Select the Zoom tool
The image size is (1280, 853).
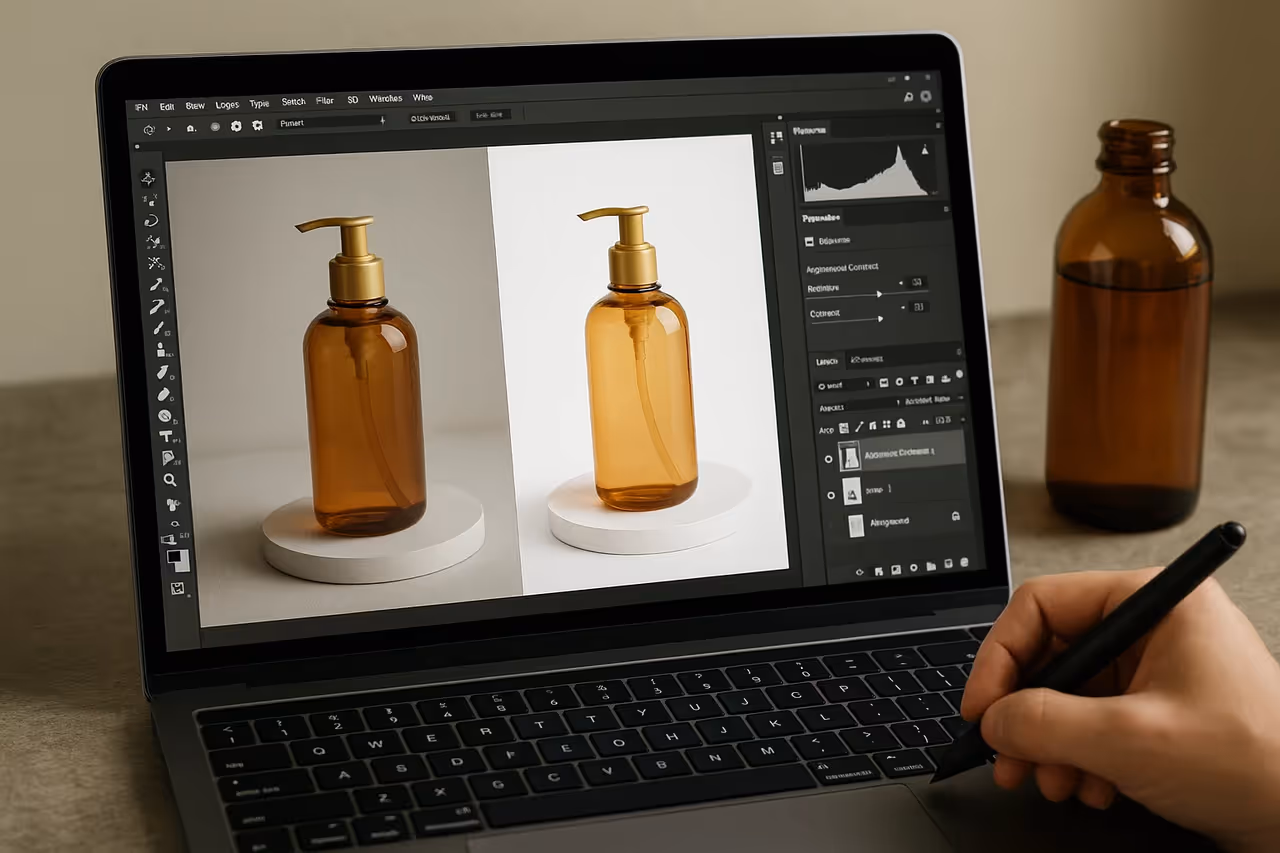[170, 480]
